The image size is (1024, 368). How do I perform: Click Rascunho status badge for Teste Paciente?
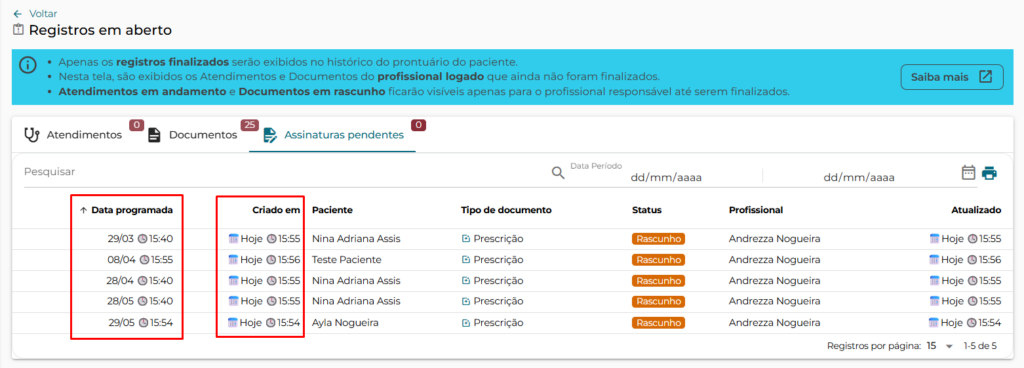pyautogui.click(x=658, y=260)
